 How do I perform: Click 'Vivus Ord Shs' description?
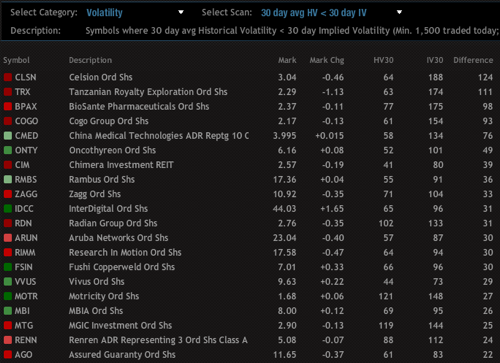point(97,282)
